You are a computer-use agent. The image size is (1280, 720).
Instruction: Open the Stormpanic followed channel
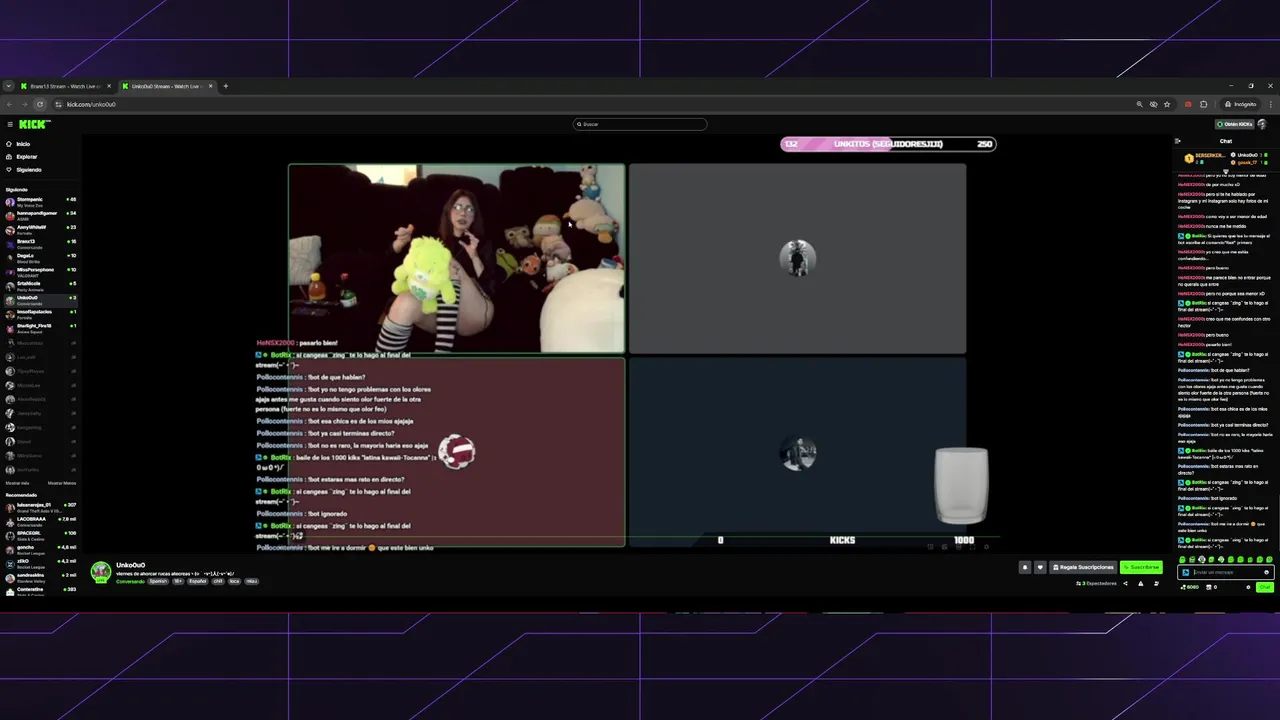pos(40,201)
